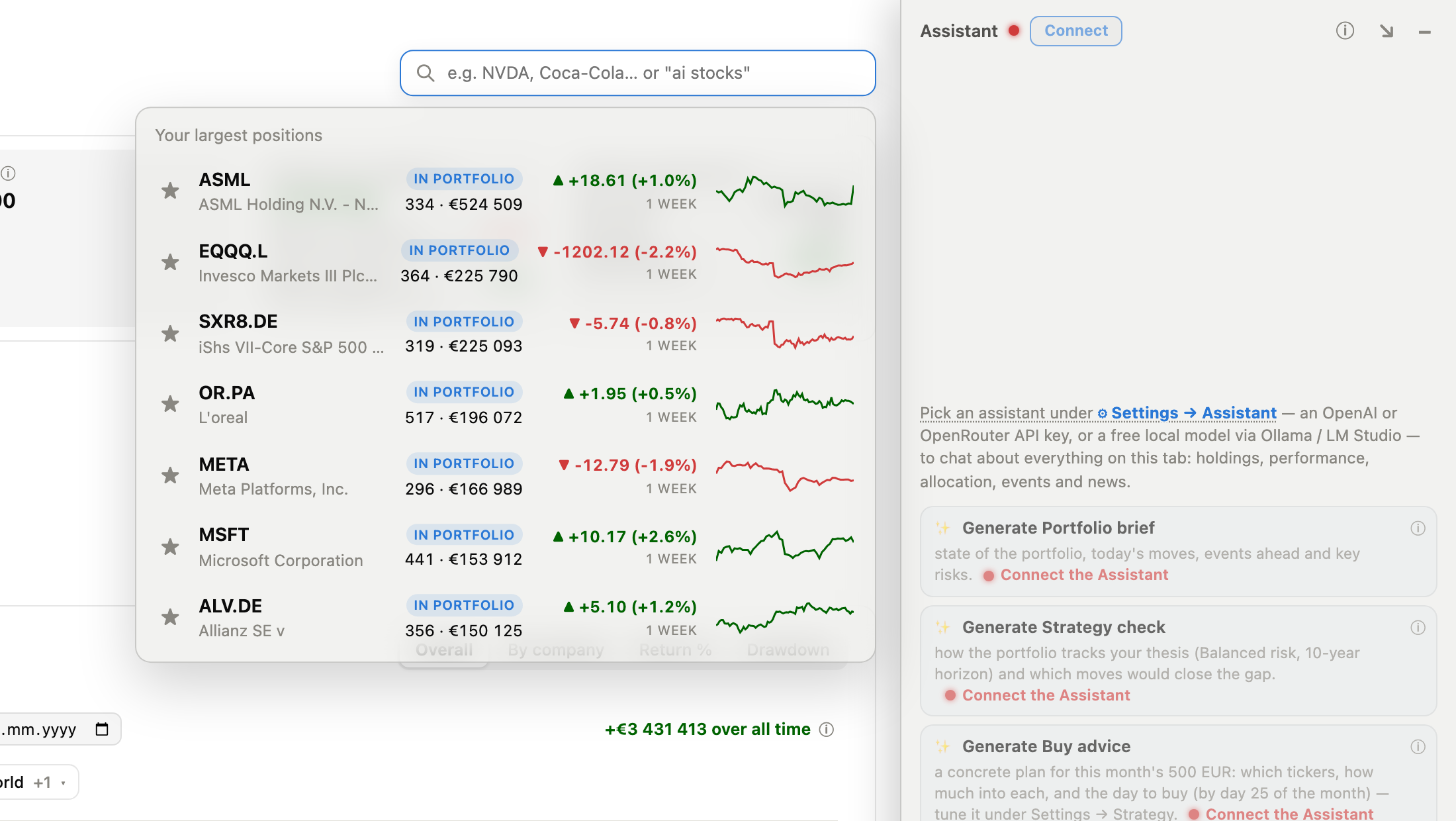This screenshot has height=821, width=1456.
Task: Minimize the Assistant panel
Action: [1425, 32]
